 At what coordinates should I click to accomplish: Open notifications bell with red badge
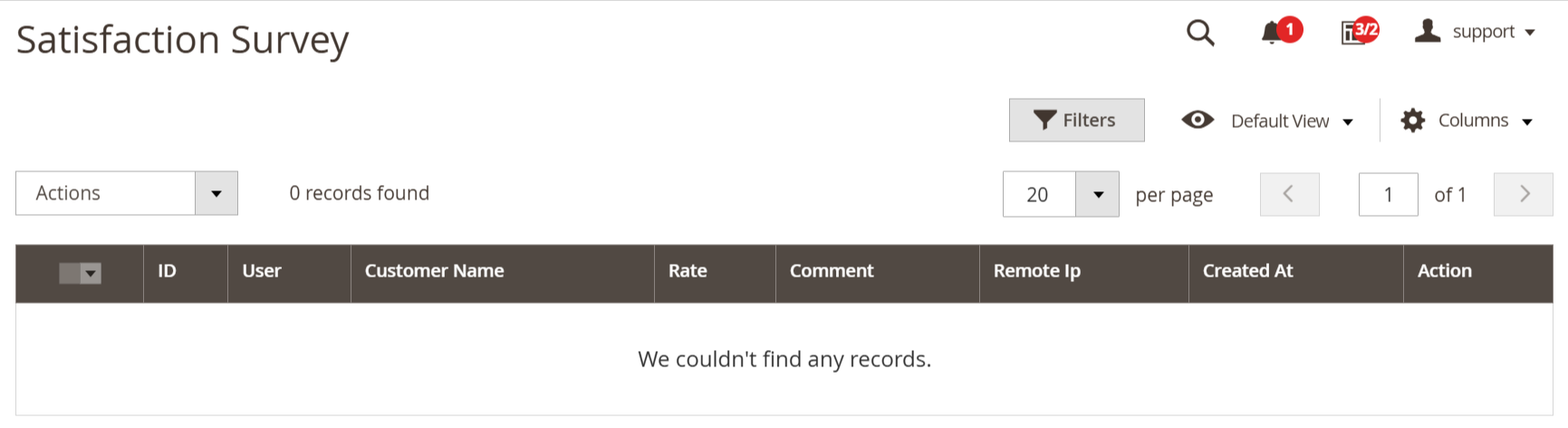click(1280, 32)
